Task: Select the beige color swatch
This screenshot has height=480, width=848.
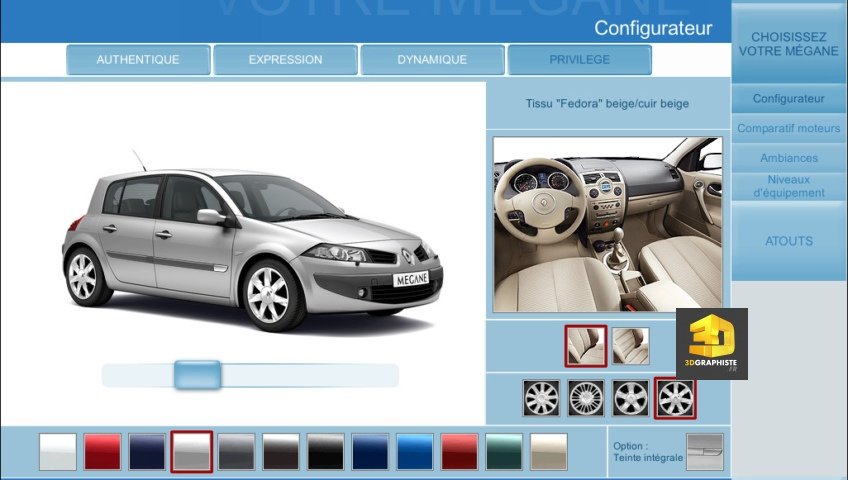Action: [549, 452]
